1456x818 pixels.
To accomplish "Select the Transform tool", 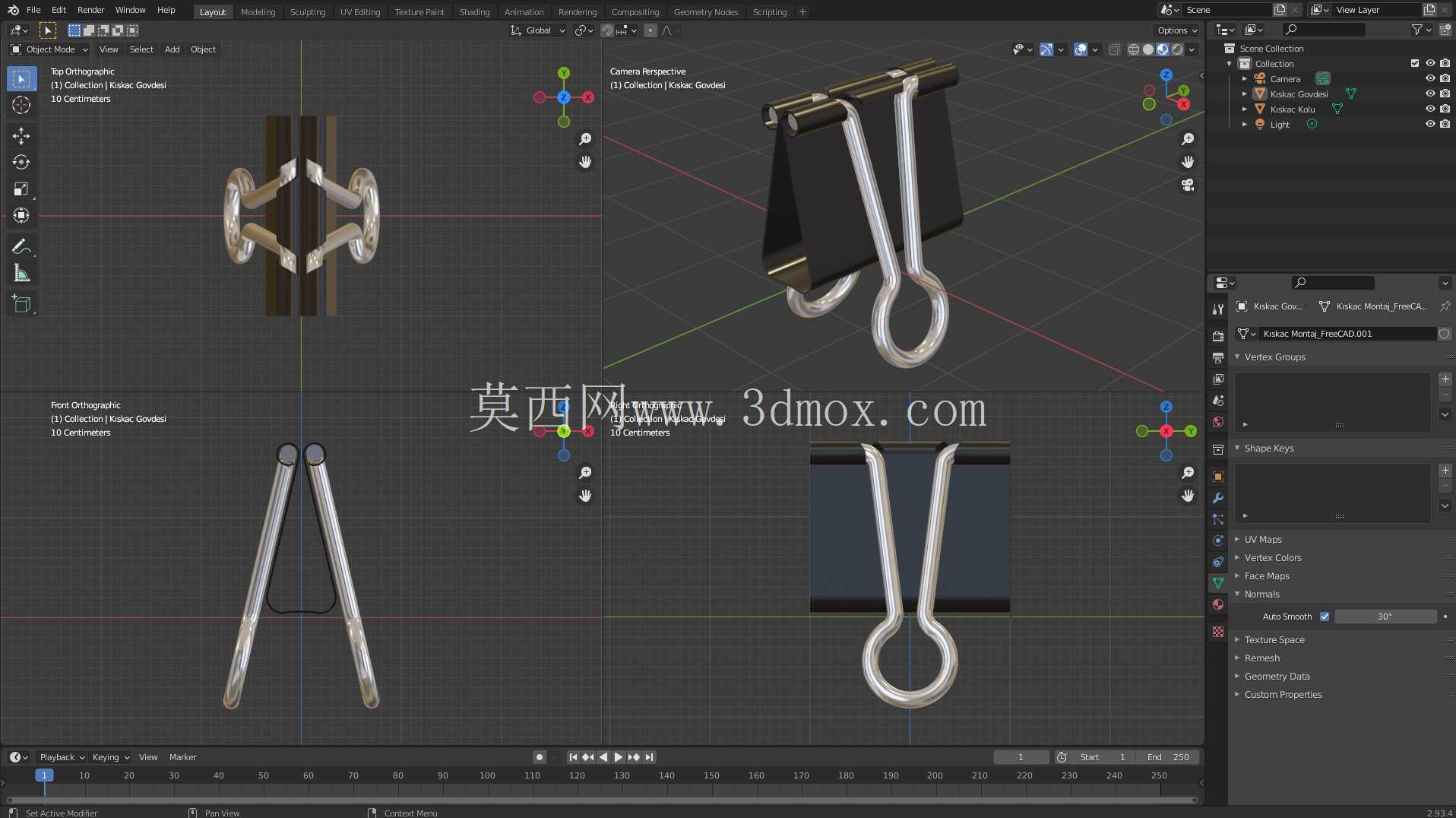I will pos(21,215).
